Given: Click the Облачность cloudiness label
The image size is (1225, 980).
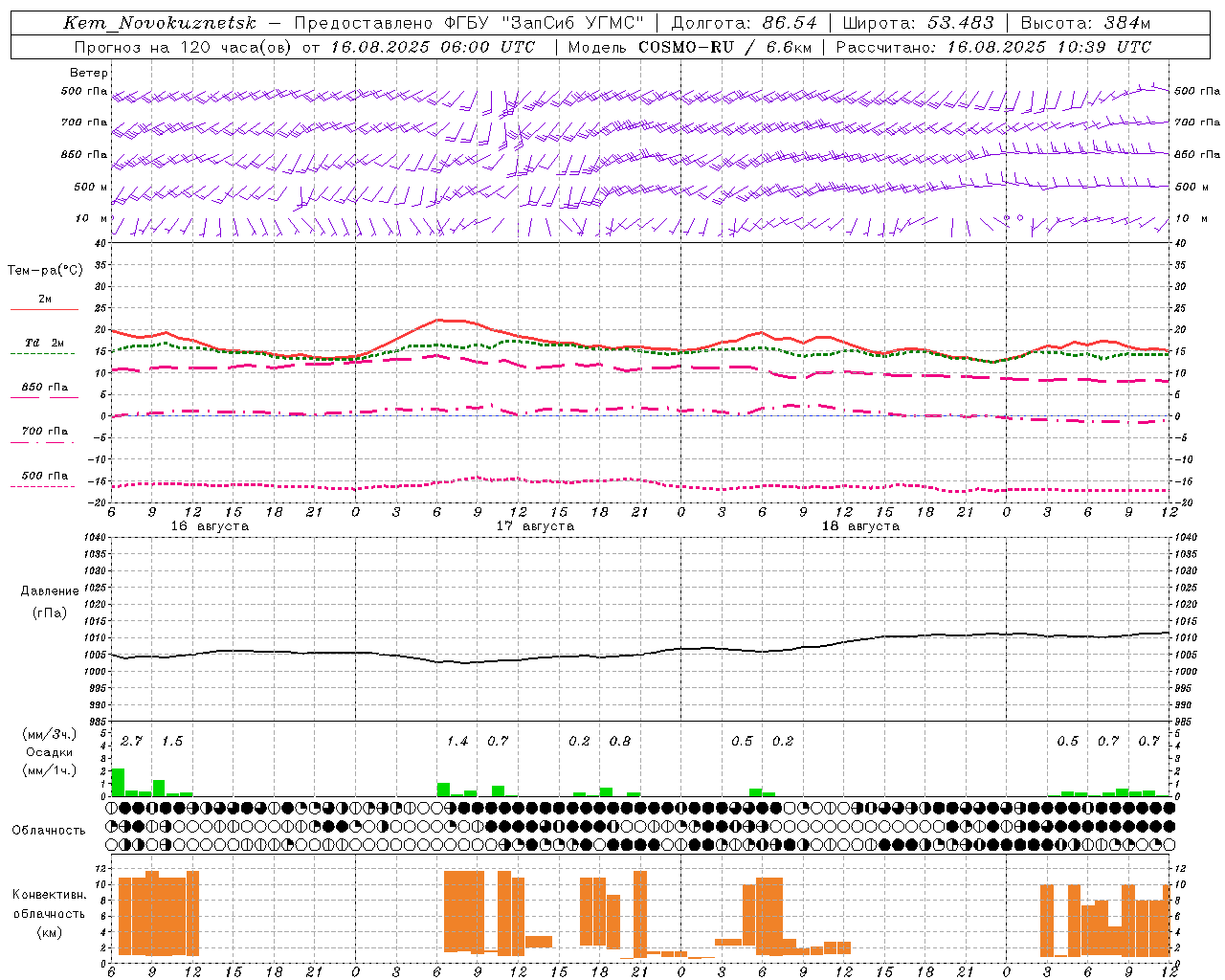Looking at the screenshot, I should point(48,831).
